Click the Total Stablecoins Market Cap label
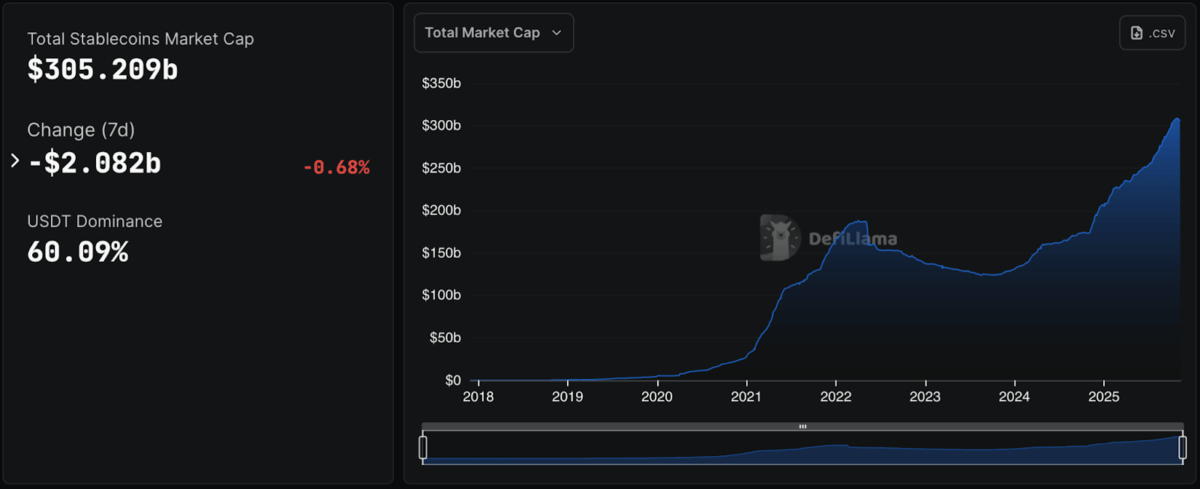The image size is (1200, 489). pos(140,39)
